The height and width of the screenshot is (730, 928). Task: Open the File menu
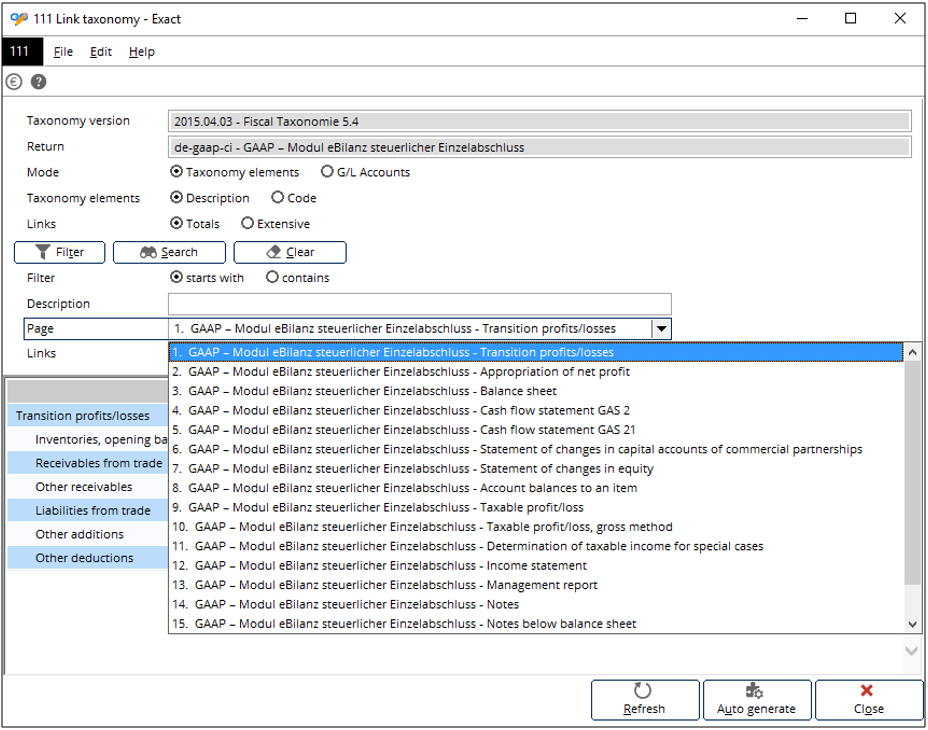point(63,52)
